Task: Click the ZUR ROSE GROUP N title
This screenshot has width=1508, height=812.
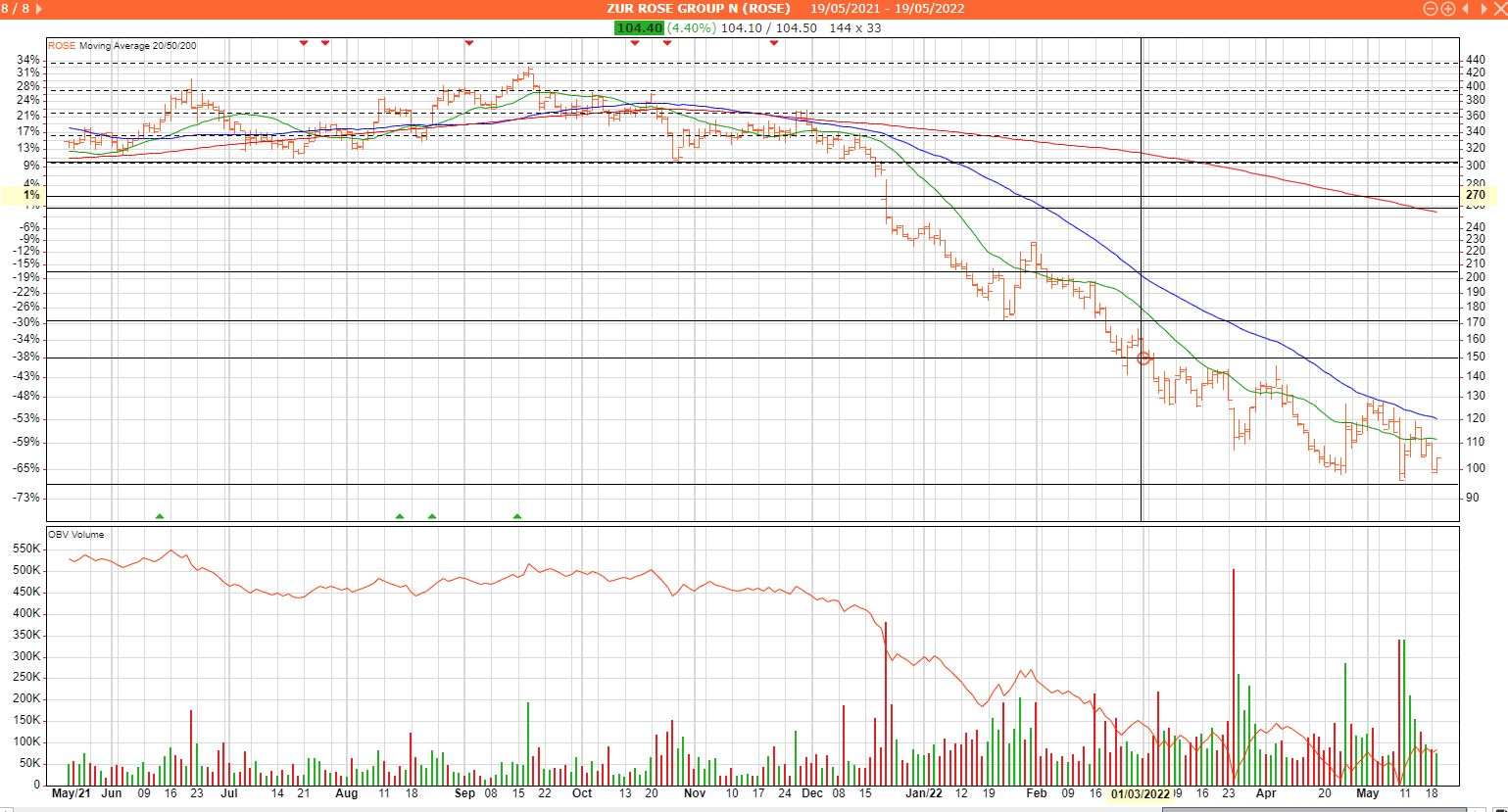Action: click(698, 9)
